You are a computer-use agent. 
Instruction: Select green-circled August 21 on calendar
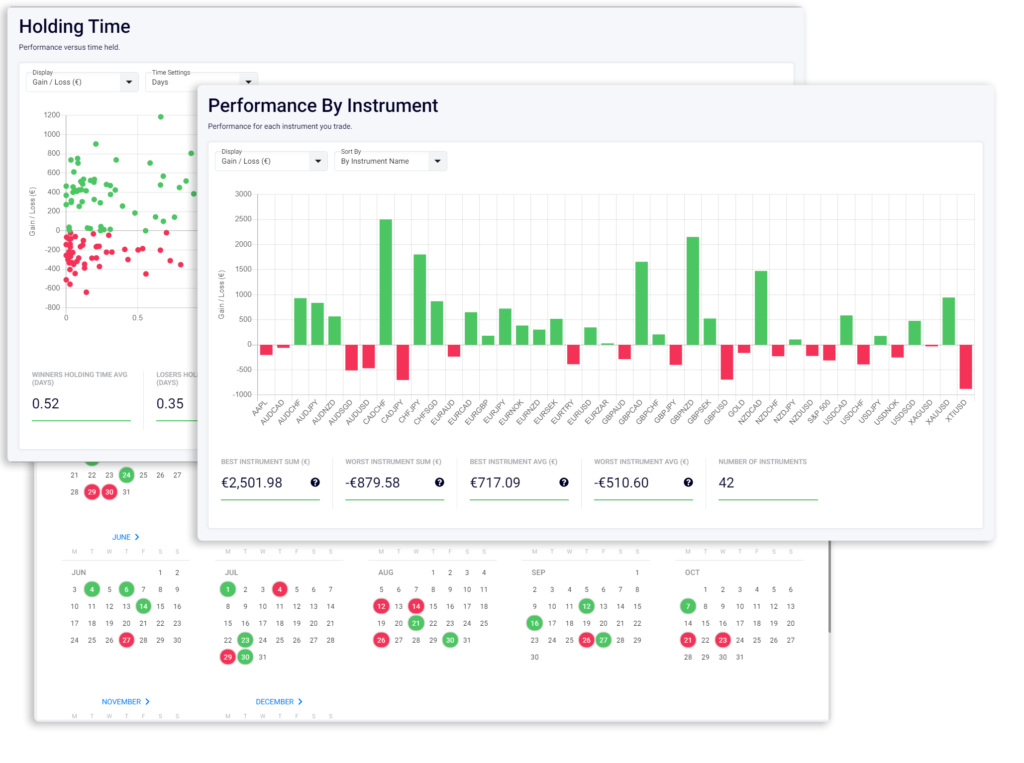click(x=416, y=623)
